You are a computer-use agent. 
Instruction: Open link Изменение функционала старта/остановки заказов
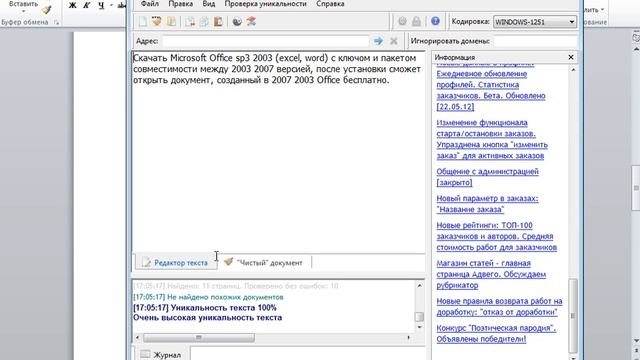point(492,139)
